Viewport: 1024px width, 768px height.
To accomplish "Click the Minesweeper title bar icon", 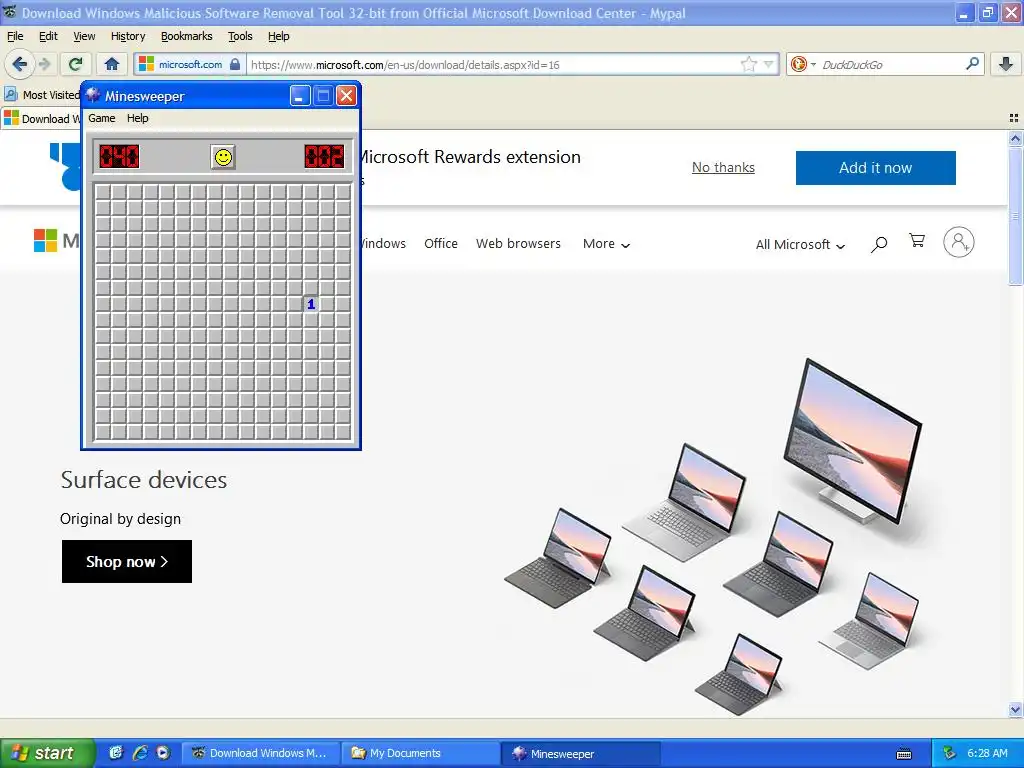I will (x=93, y=95).
